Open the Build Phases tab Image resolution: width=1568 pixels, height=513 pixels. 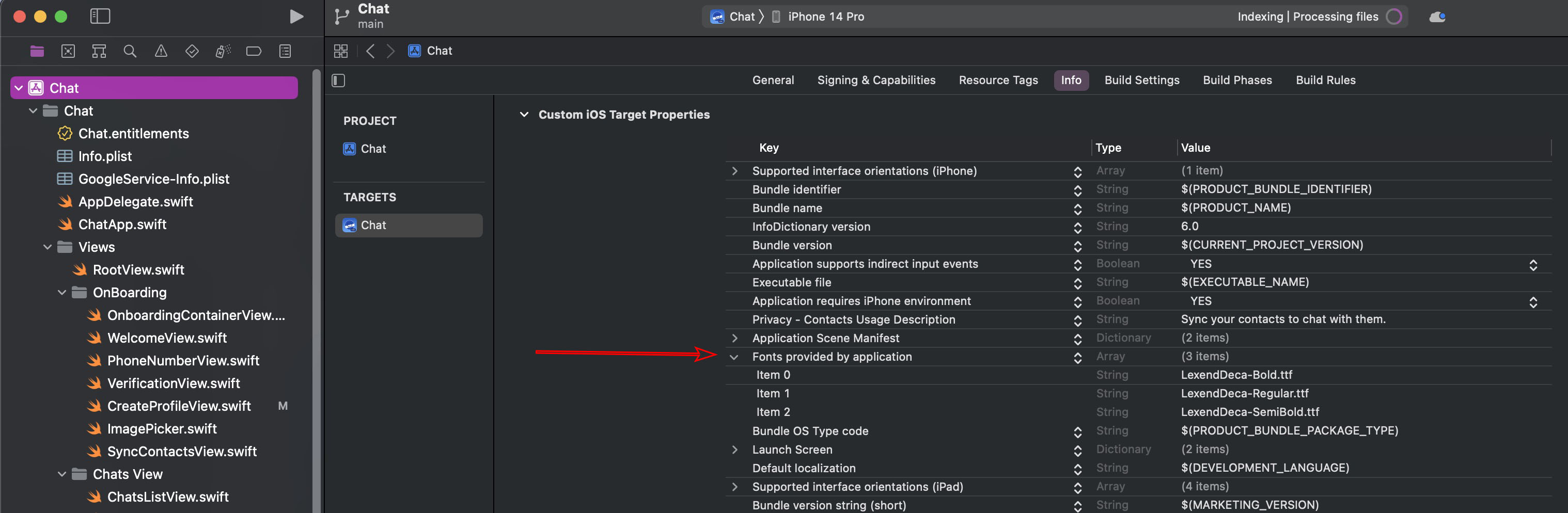pyautogui.click(x=1237, y=81)
